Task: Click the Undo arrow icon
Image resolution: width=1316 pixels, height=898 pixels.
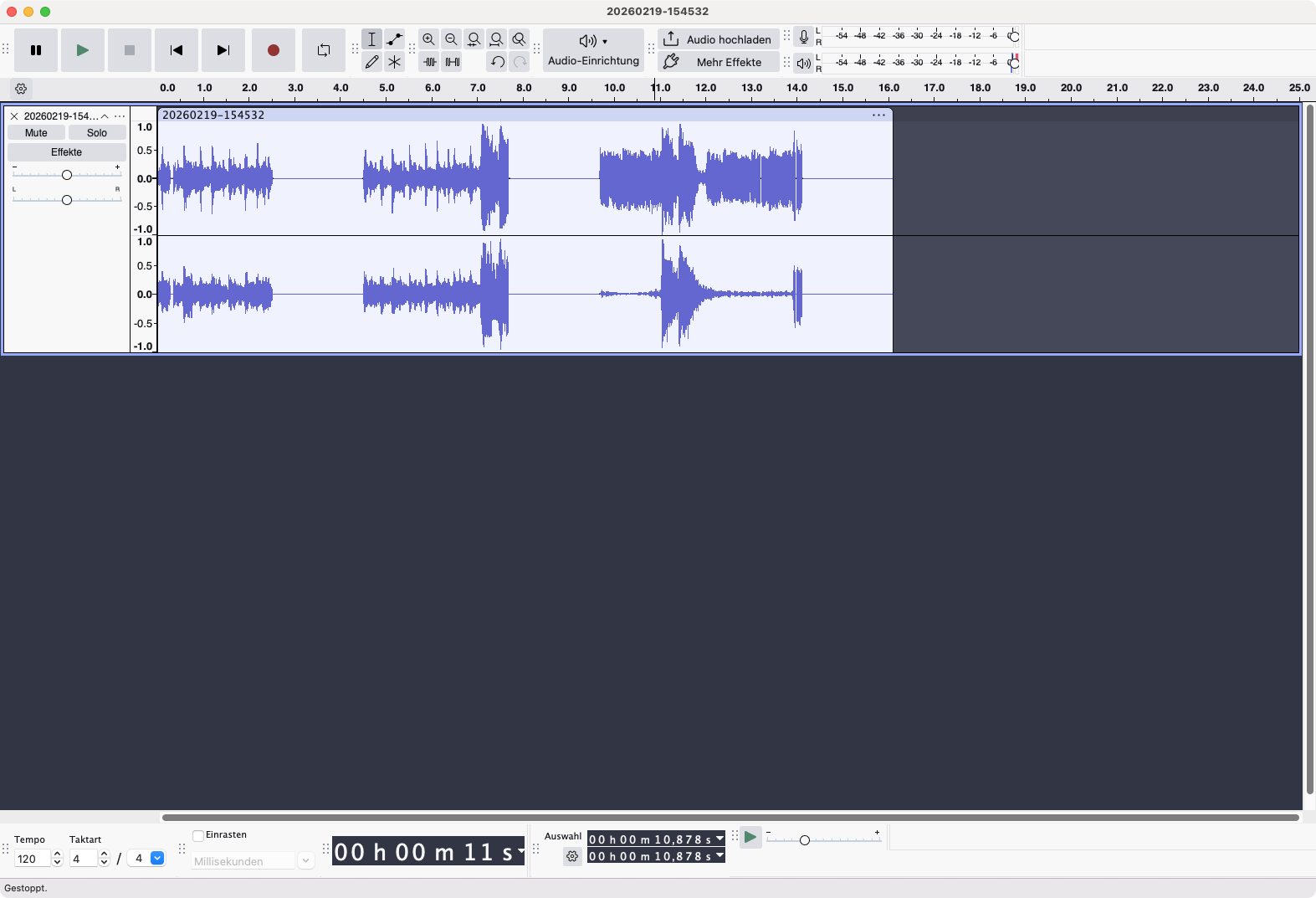Action: 497,62
